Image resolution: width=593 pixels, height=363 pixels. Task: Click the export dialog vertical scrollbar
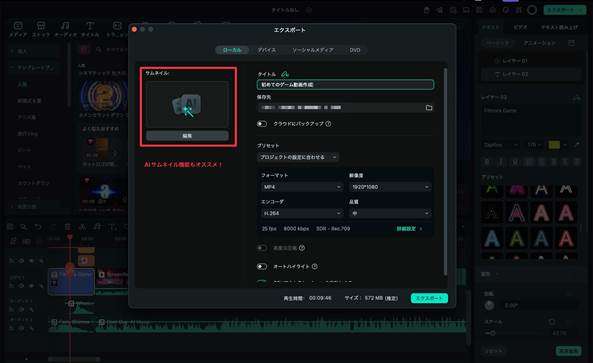click(x=446, y=172)
